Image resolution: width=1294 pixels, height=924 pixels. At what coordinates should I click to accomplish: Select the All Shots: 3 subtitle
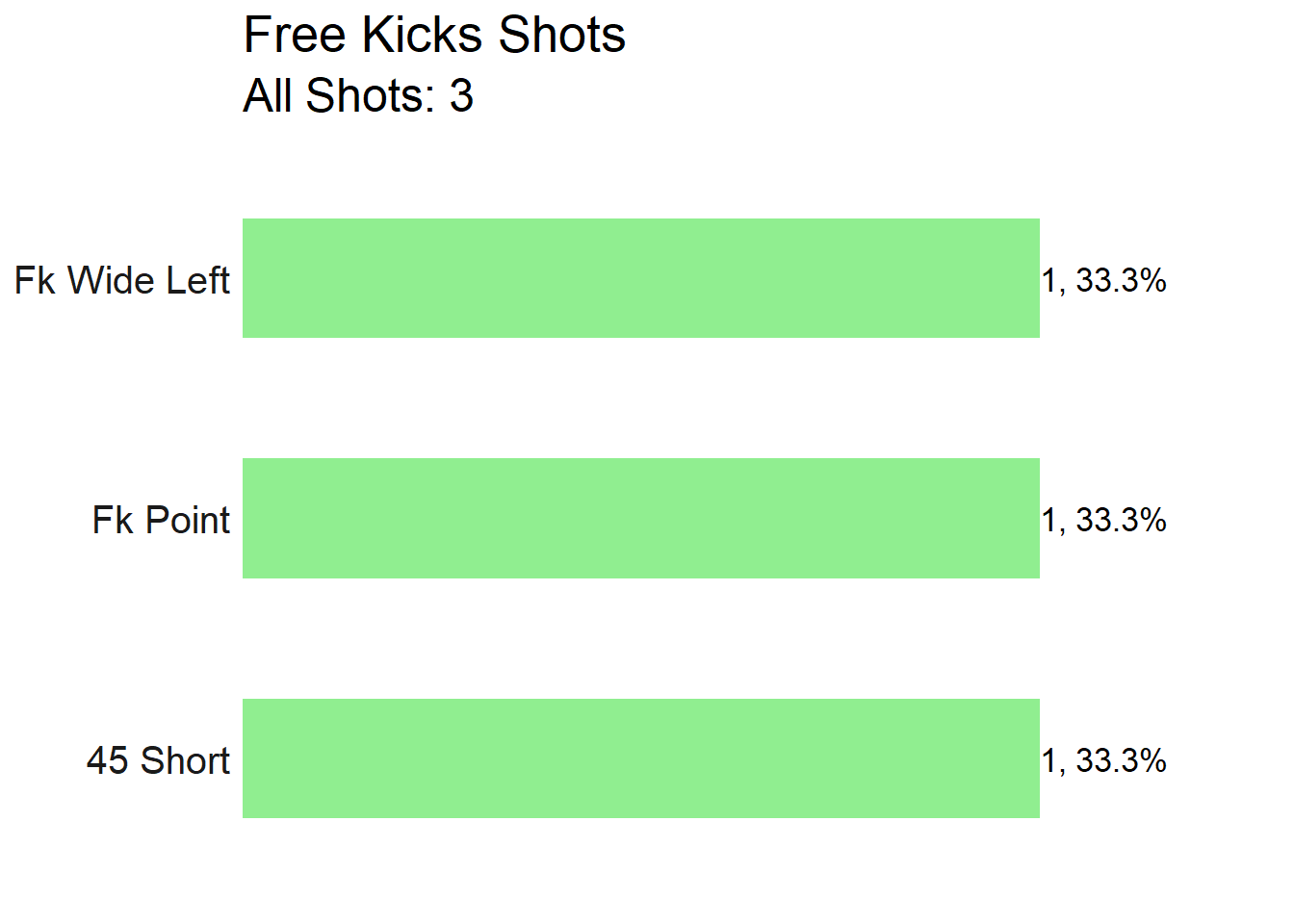tap(358, 95)
